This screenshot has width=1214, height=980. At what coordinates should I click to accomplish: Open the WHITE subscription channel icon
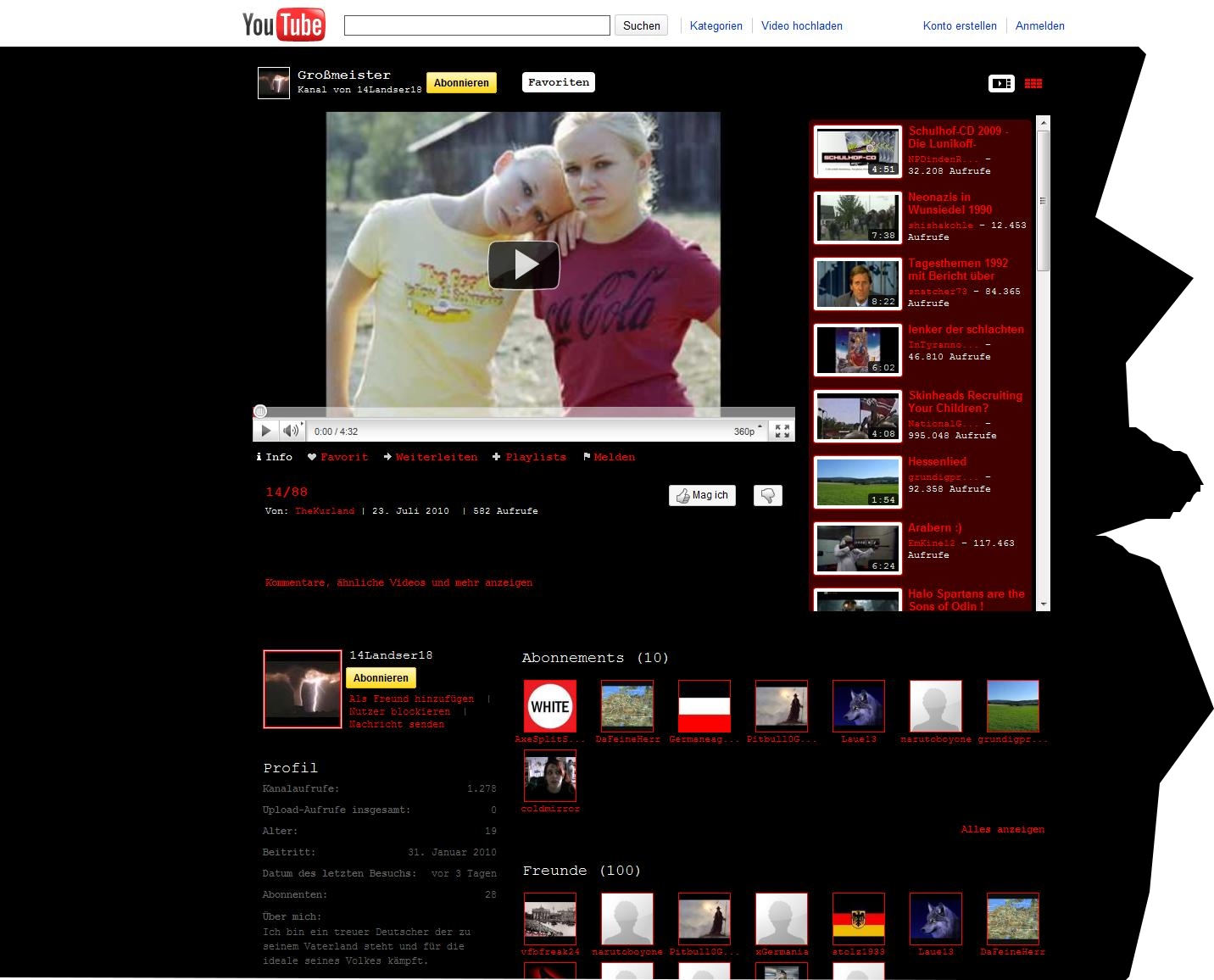click(549, 706)
